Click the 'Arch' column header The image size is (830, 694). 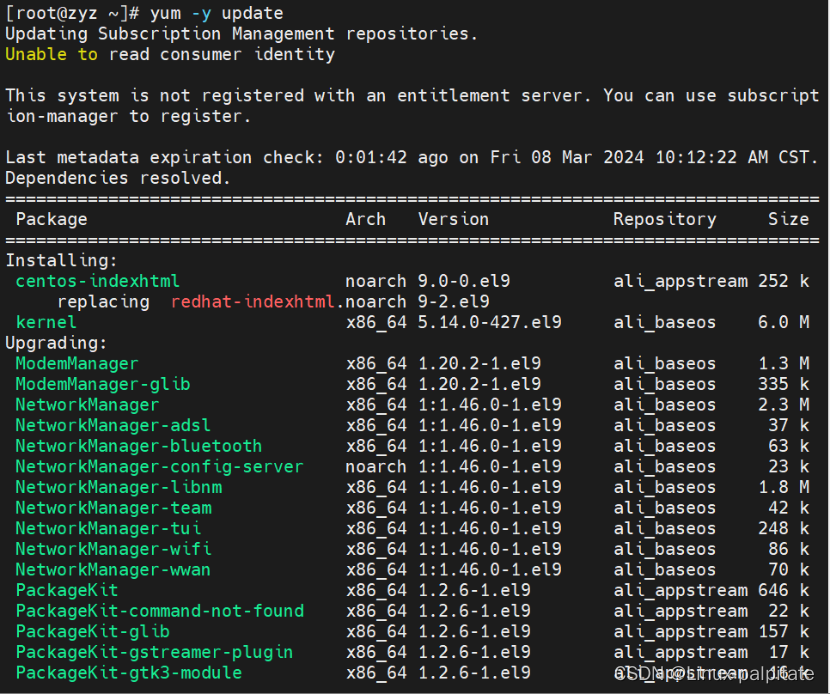click(366, 220)
